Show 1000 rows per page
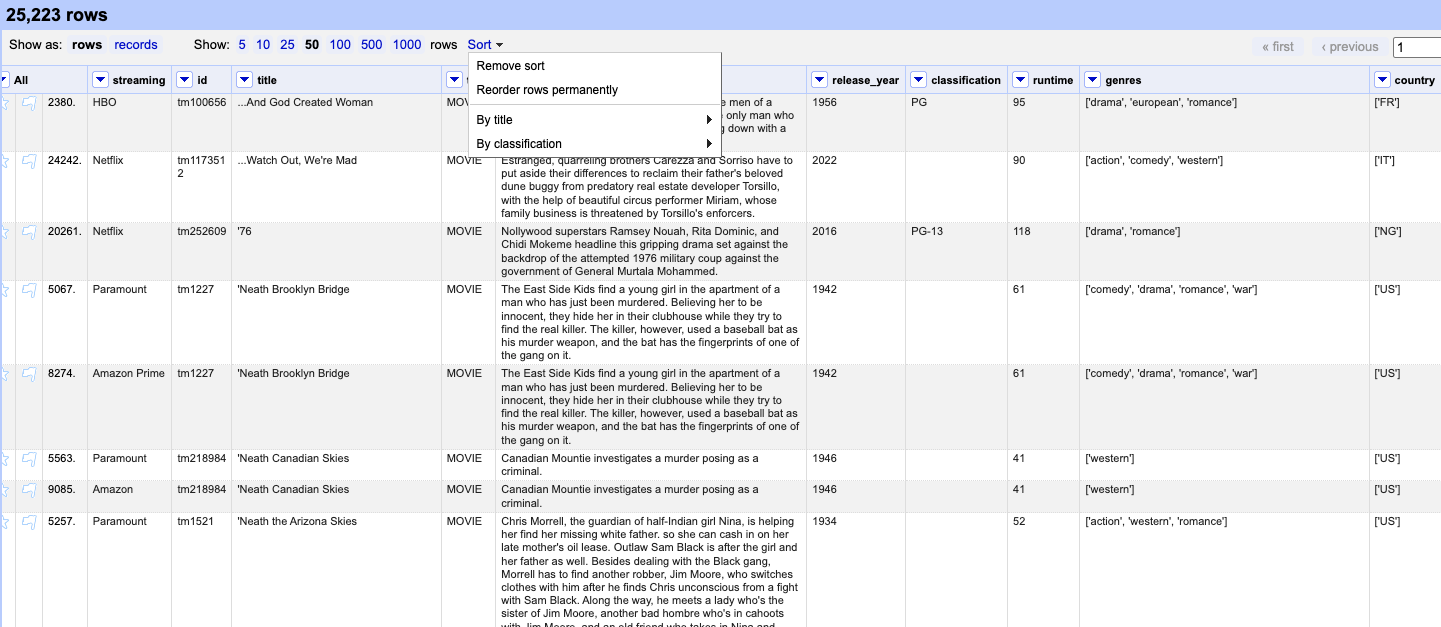 pos(407,45)
